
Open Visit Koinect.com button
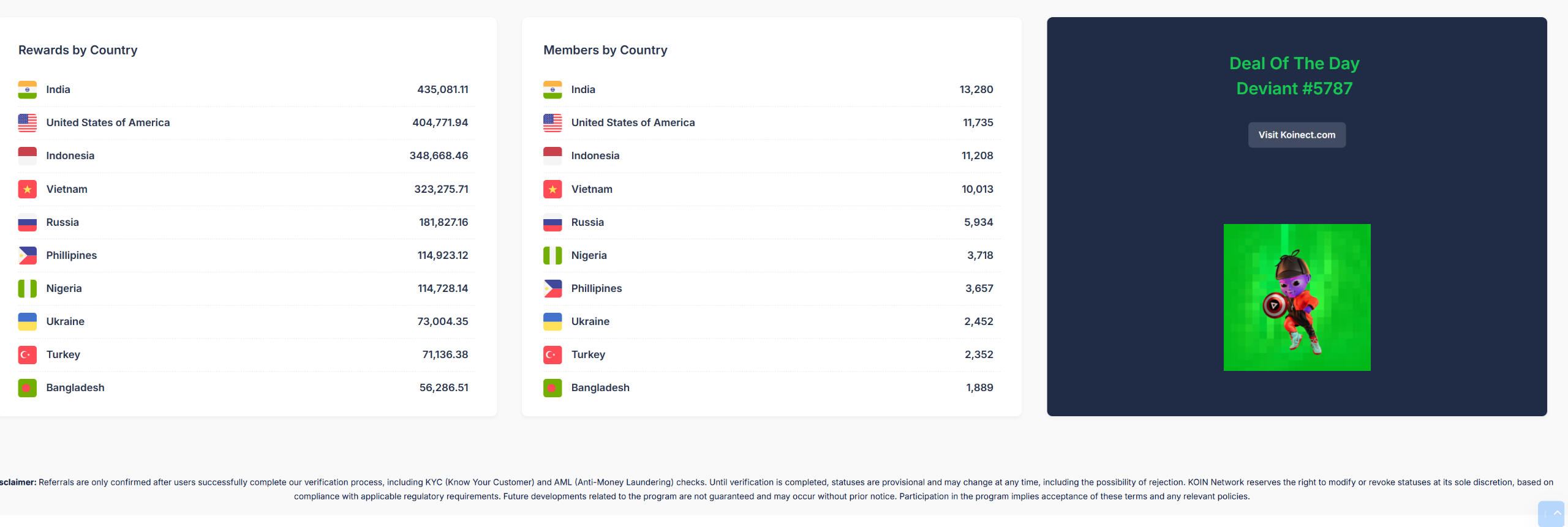(x=1297, y=135)
